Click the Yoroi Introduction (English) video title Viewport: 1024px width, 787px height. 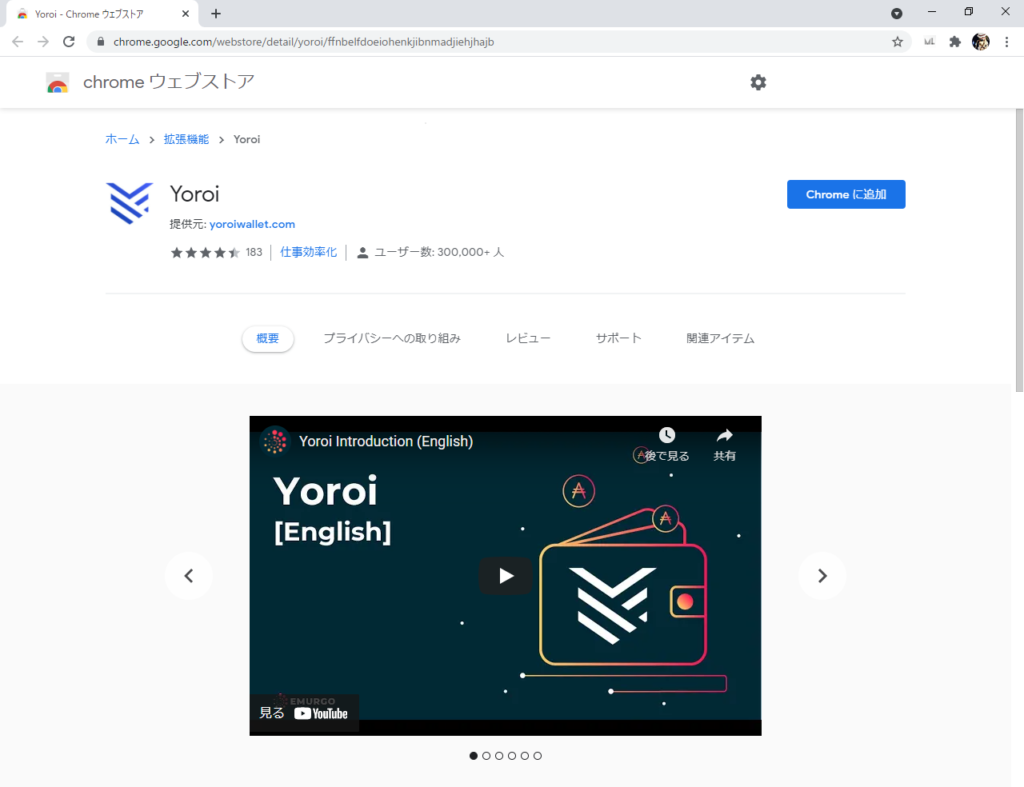(386, 442)
